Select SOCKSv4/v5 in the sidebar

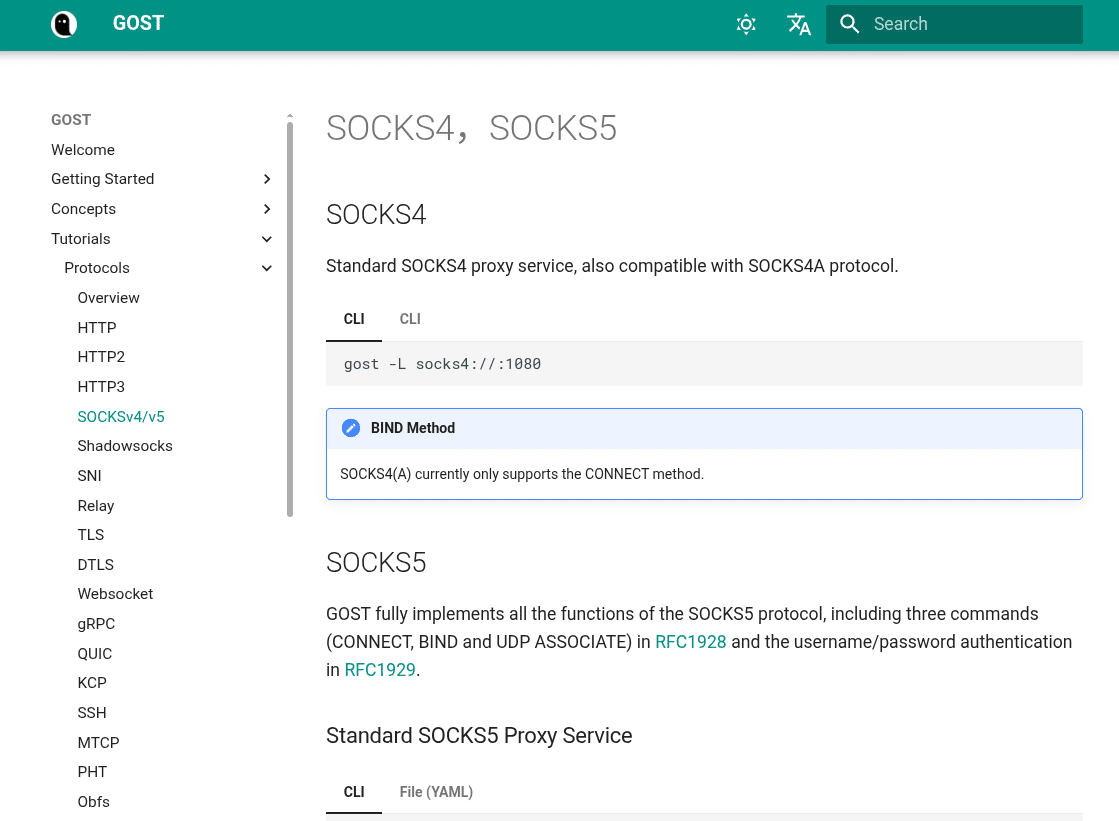click(x=121, y=416)
